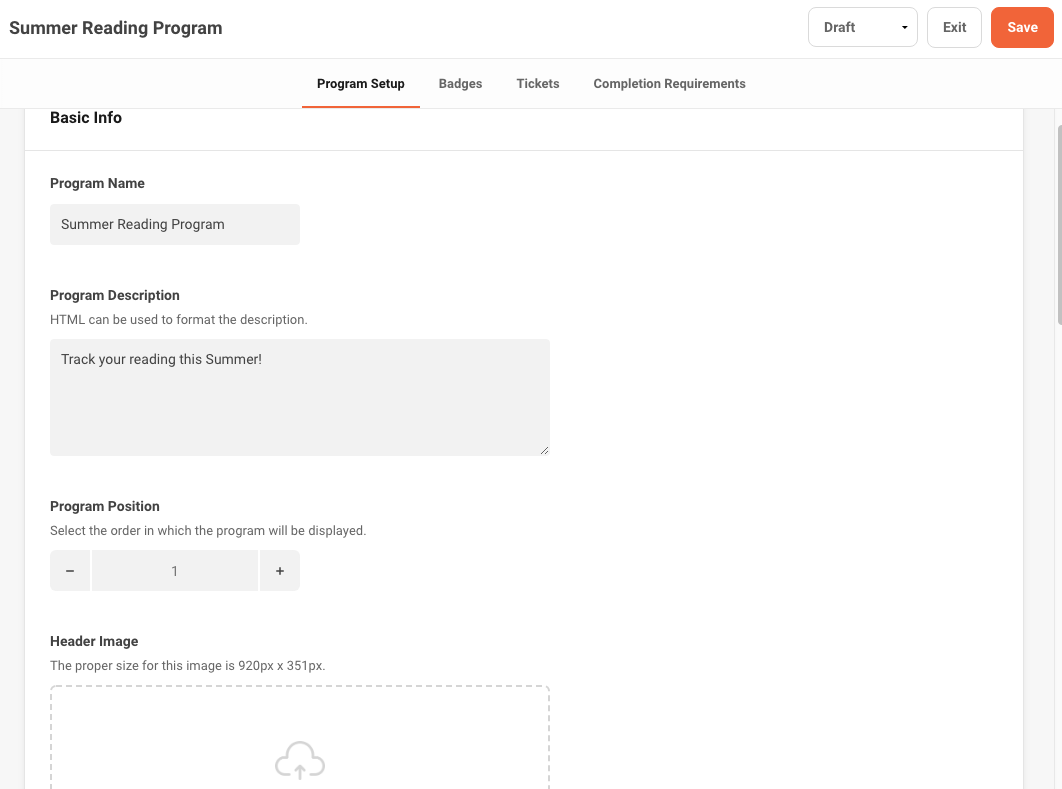Click the description textarea resize handle
Viewport: 1062px width, 789px height.
tap(545, 450)
